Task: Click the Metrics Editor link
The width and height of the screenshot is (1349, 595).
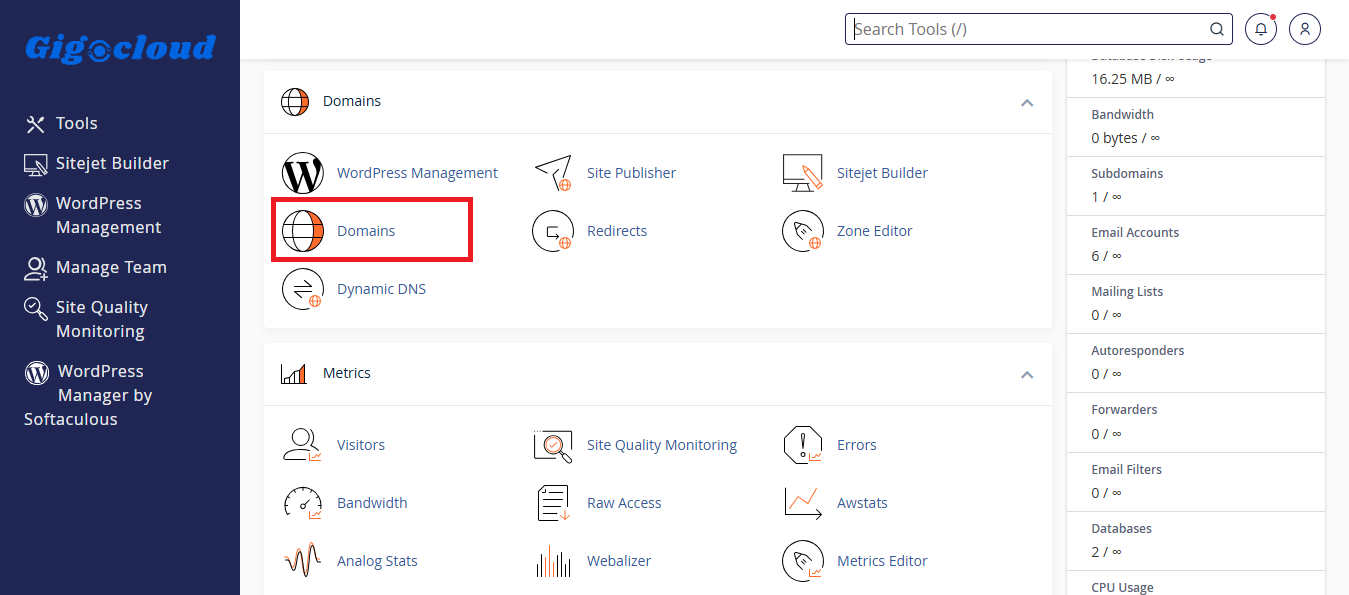Action: [882, 561]
